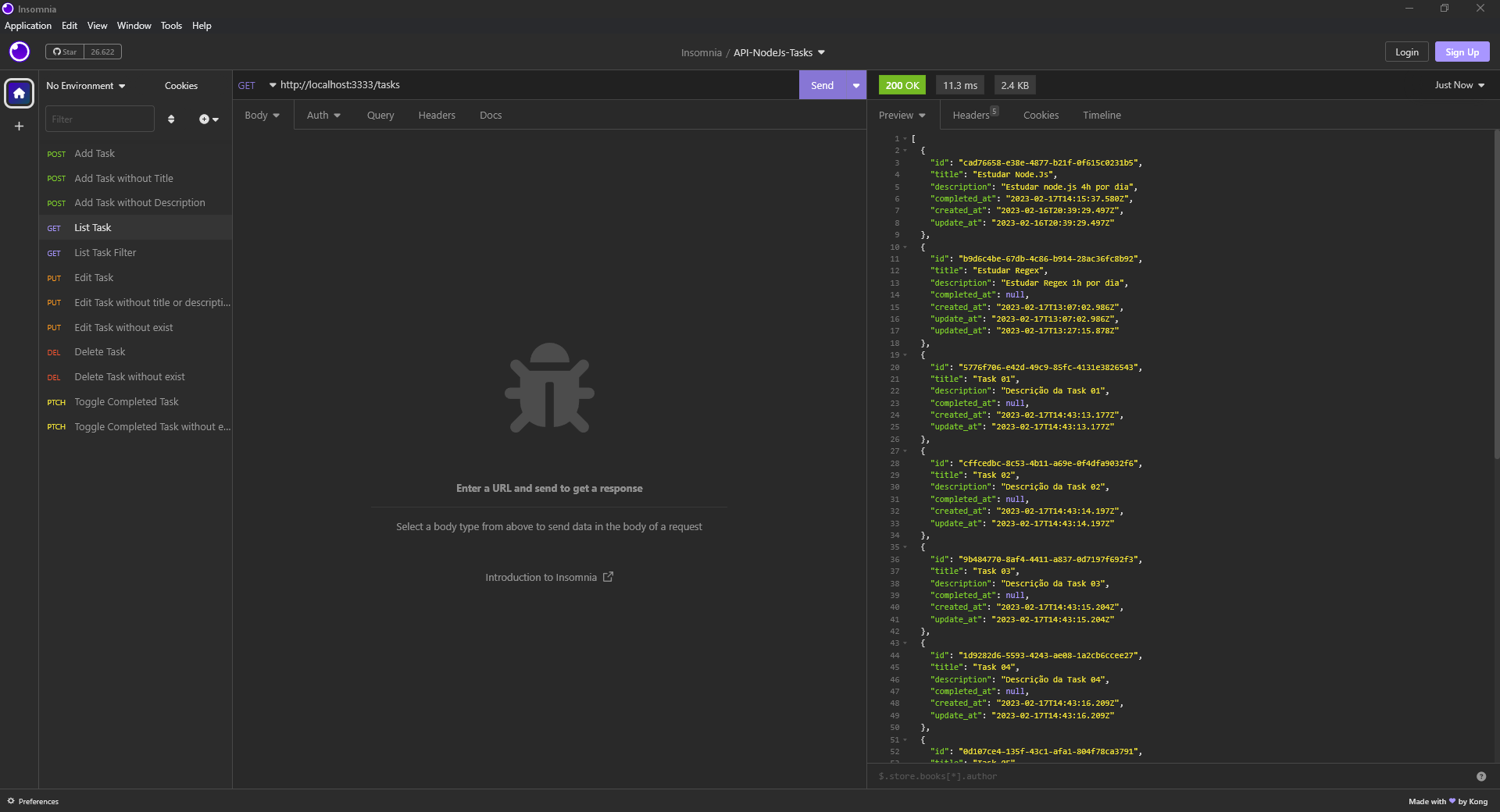Toggle the sort order arrows icon
The height and width of the screenshot is (812, 1500).
(x=171, y=119)
